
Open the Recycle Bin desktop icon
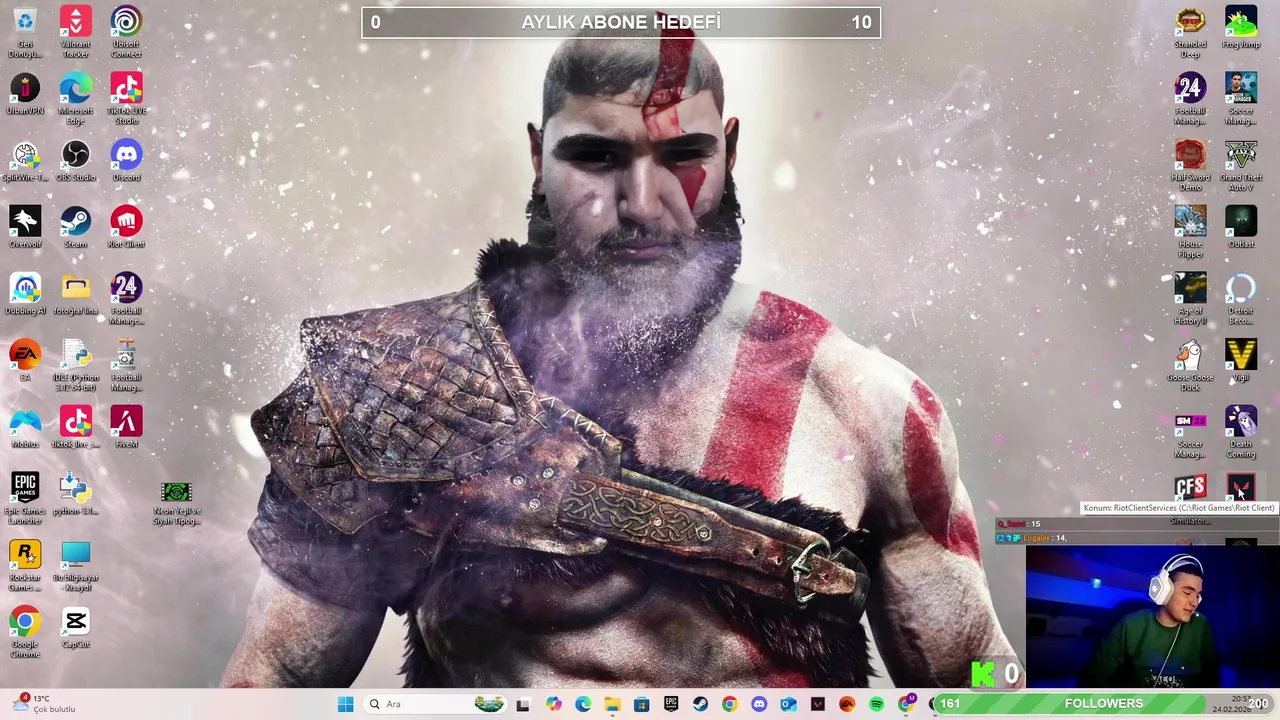coord(25,30)
